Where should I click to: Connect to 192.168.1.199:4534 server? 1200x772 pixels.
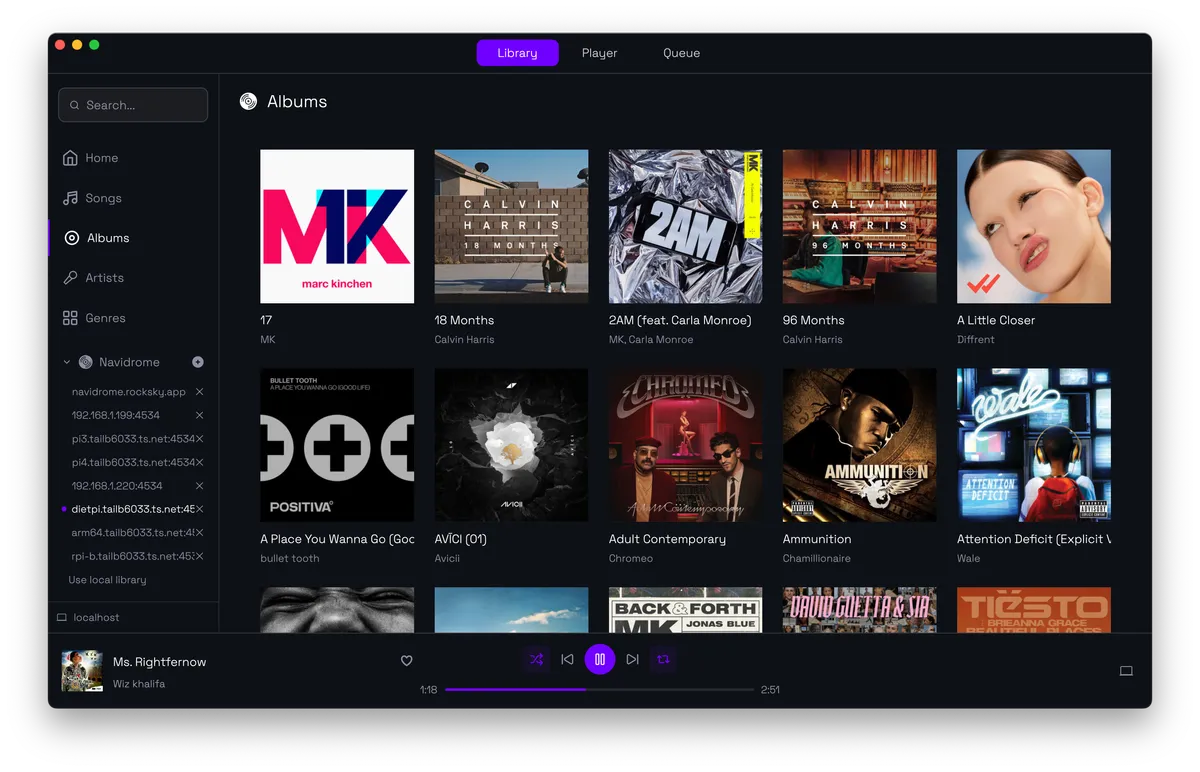116,415
